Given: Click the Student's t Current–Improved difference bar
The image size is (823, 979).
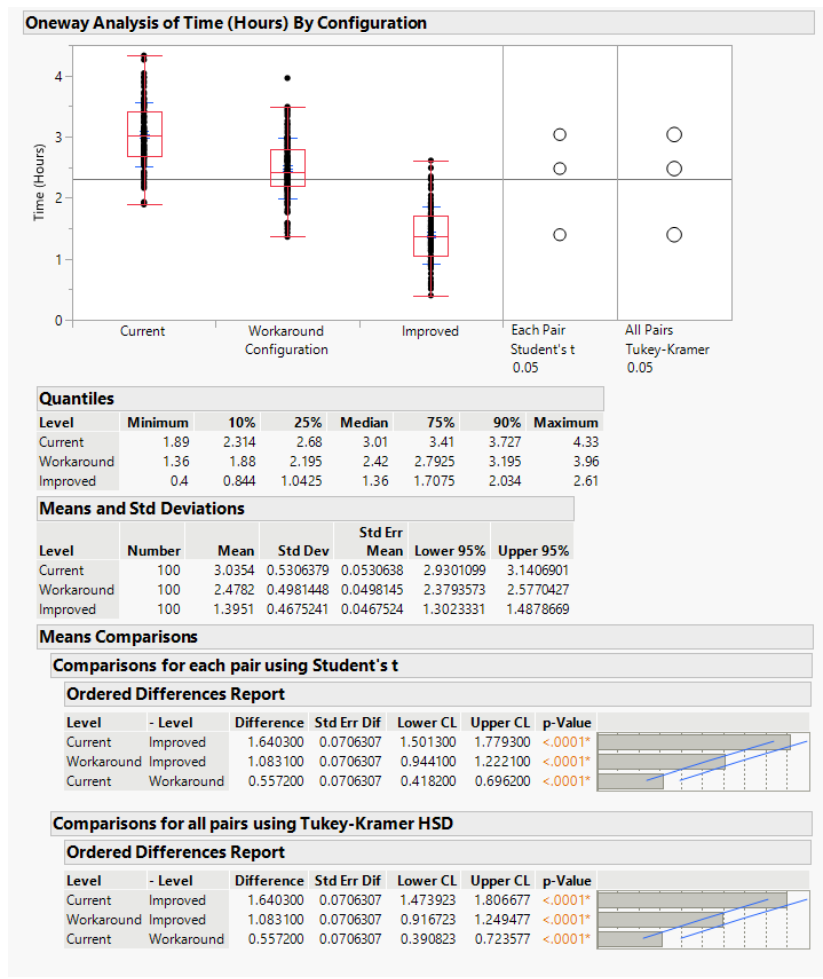Looking at the screenshot, I should point(694,742).
